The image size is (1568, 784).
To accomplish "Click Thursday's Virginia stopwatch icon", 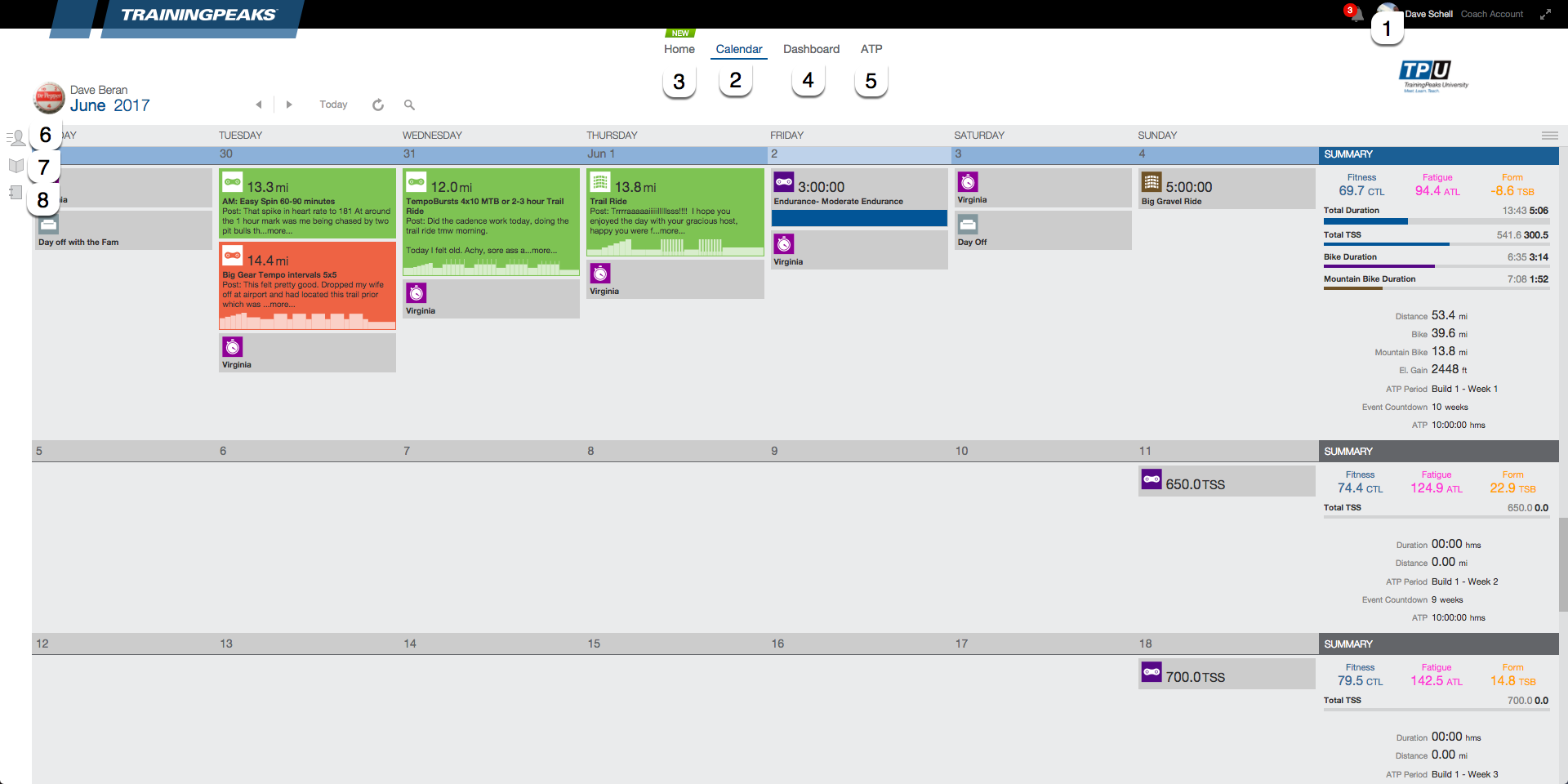I will click(x=600, y=273).
